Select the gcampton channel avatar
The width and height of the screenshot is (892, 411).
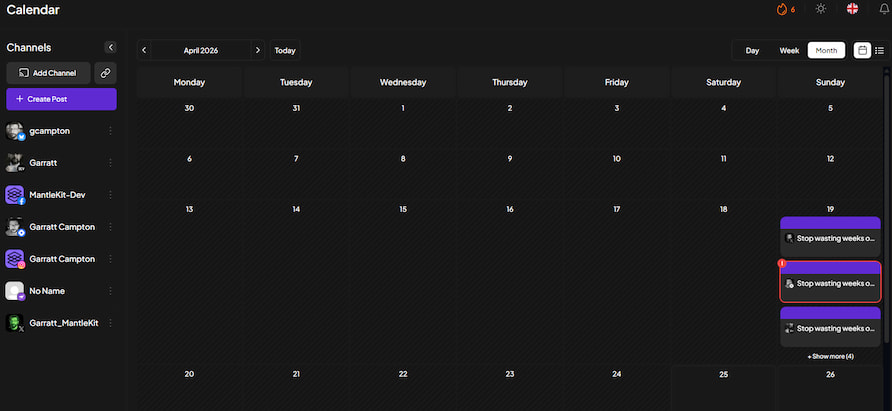(15, 131)
